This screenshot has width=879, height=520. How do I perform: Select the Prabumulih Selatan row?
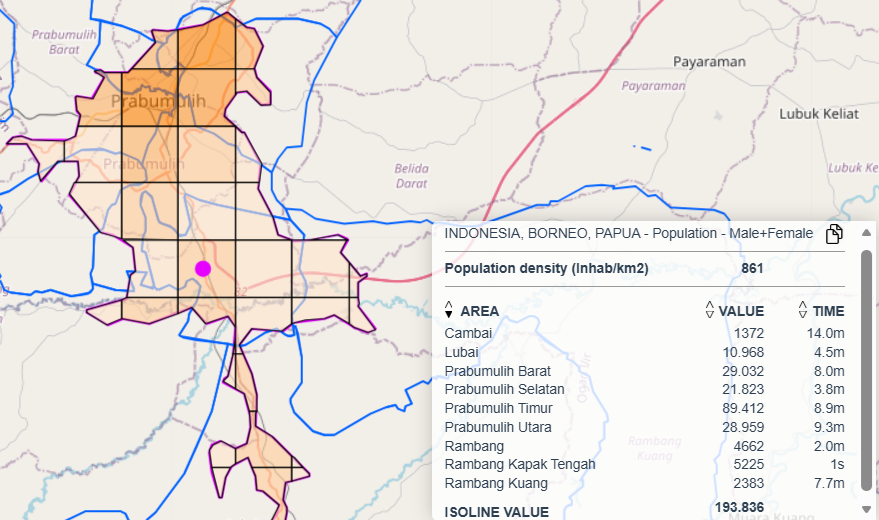[644, 389]
